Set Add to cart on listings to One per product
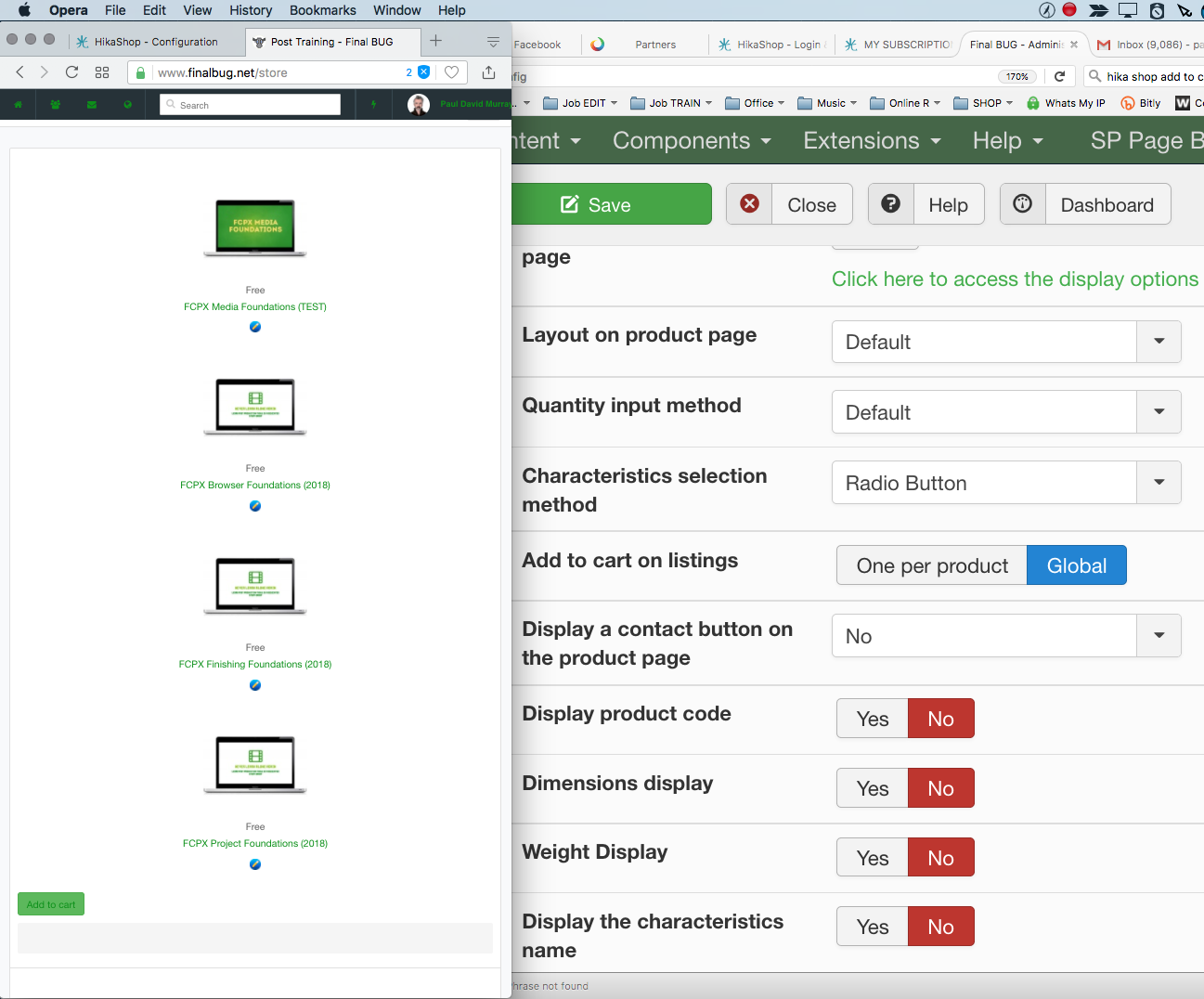This screenshot has height=999, width=1204. 932,565
